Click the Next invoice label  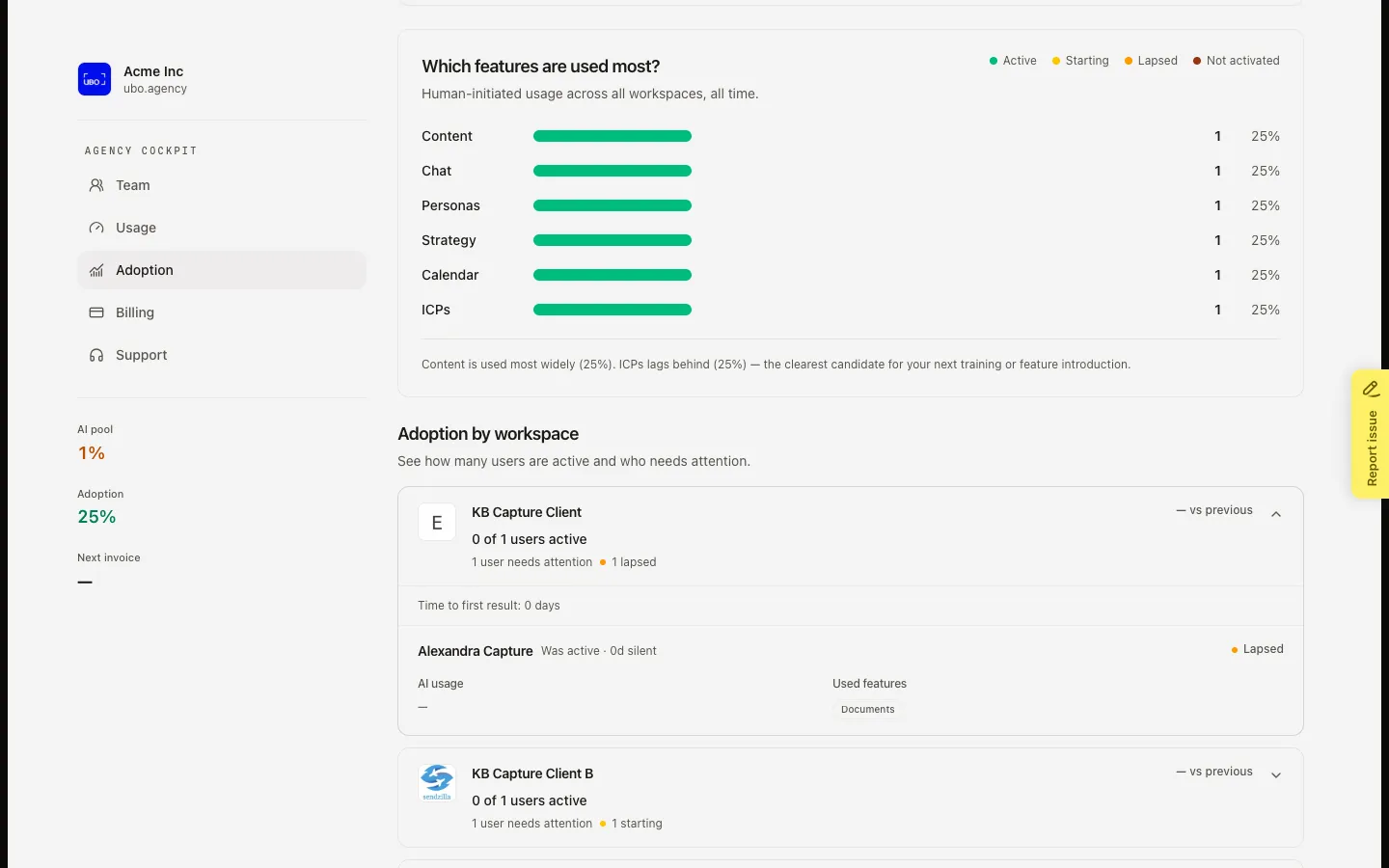pos(109,557)
